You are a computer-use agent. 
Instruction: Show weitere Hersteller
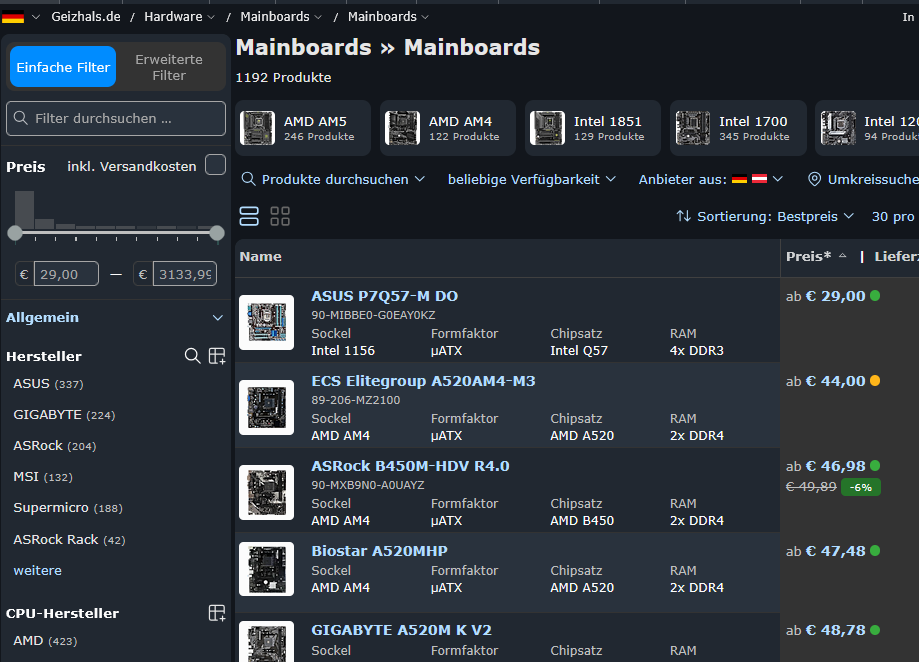tap(38, 570)
